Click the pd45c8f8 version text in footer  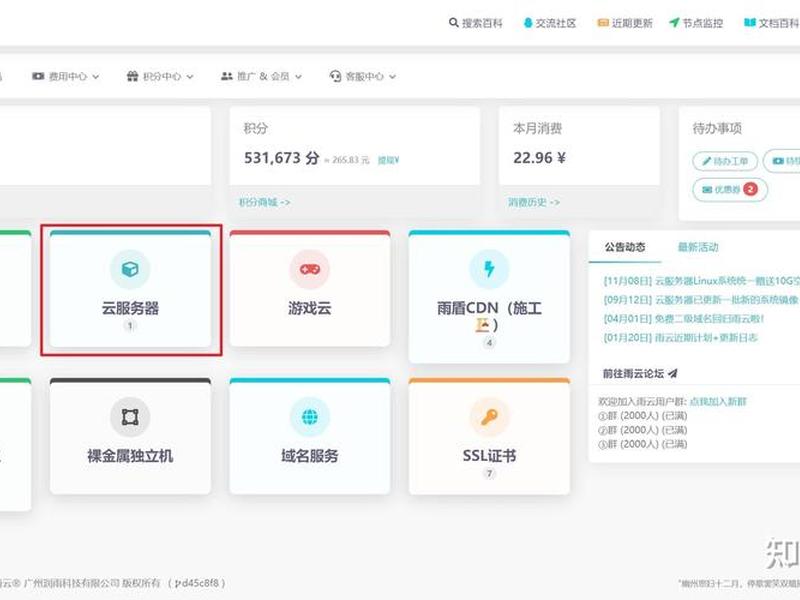pyautogui.click(x=196, y=583)
